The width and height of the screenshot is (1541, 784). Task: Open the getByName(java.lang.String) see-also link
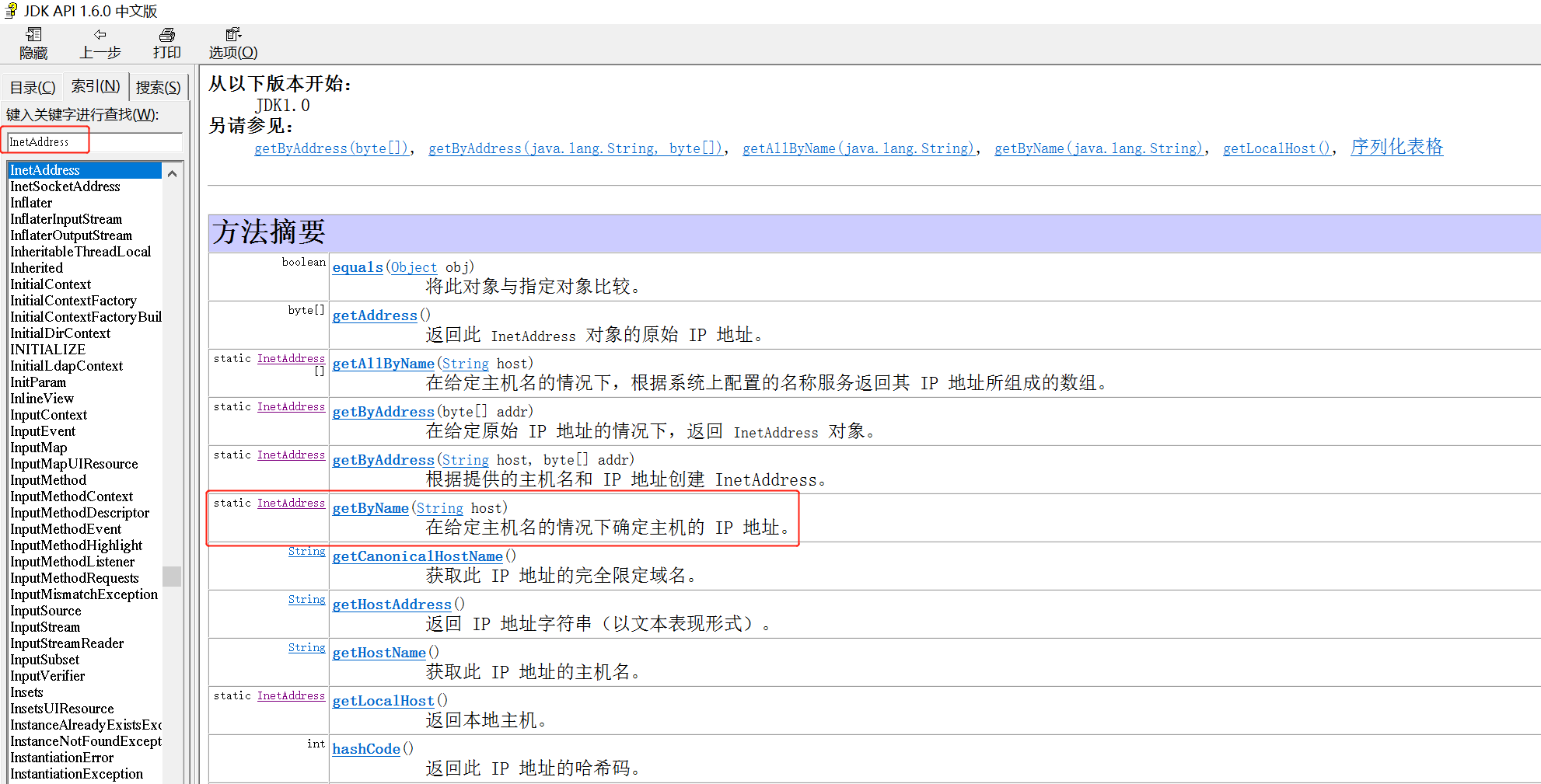click(1099, 148)
